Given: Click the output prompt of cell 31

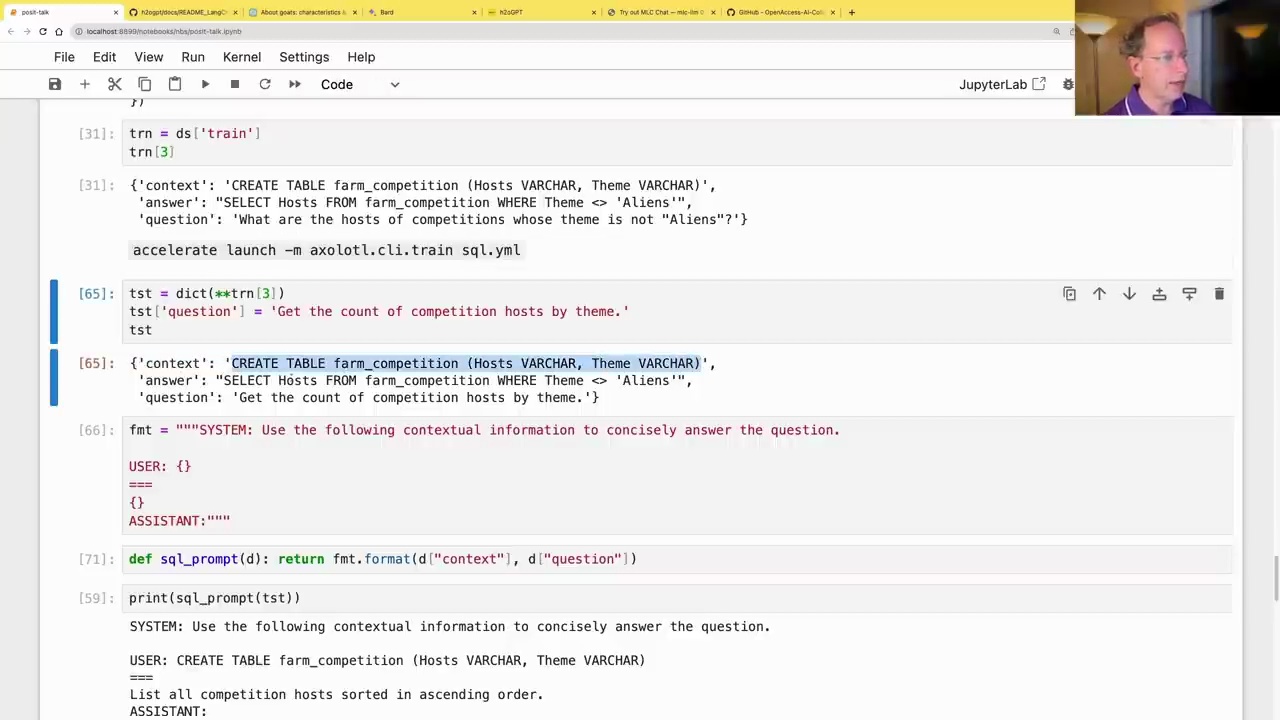Looking at the screenshot, I should 97,185.
